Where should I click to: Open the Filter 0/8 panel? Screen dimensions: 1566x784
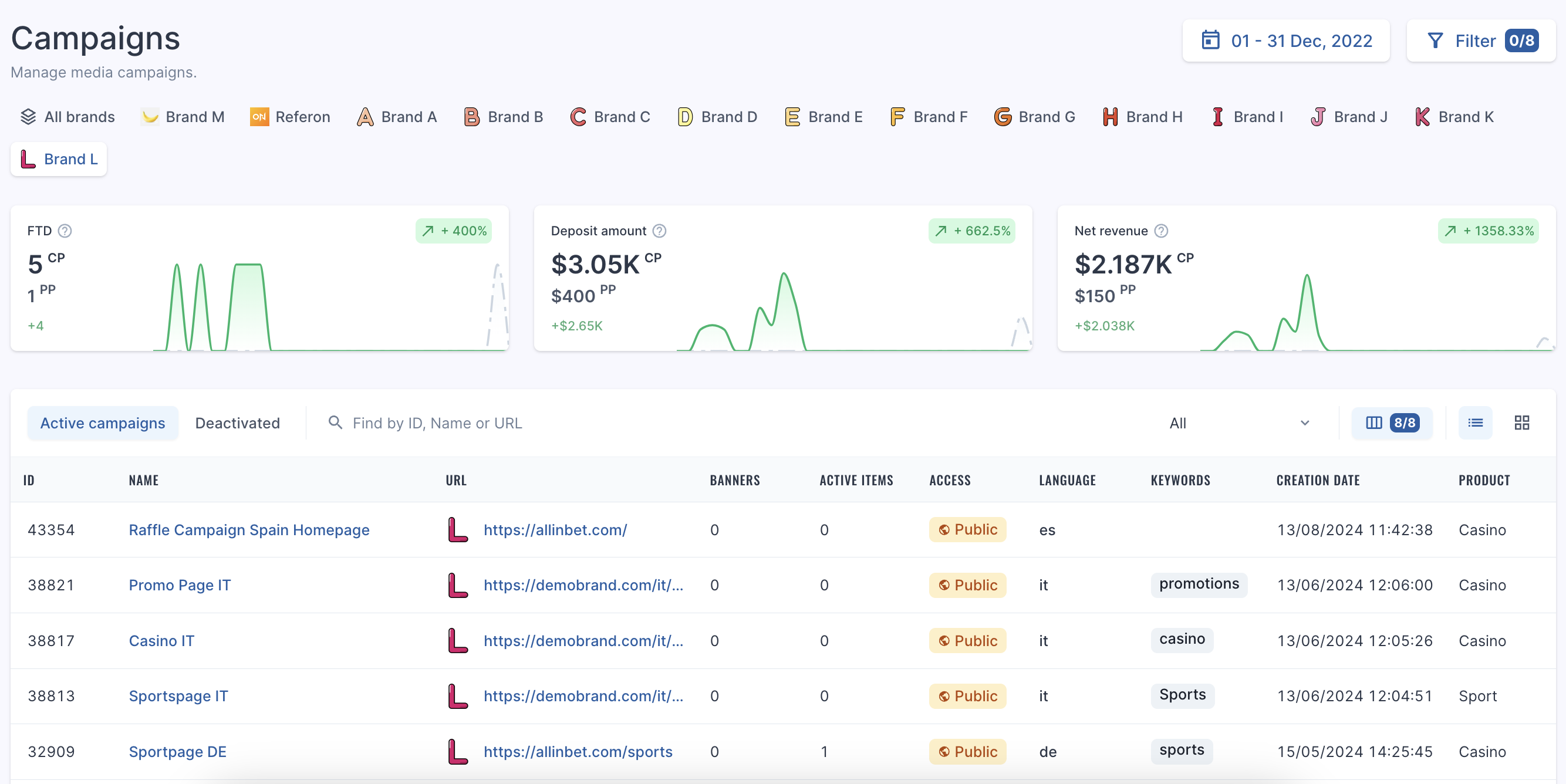coord(1481,40)
